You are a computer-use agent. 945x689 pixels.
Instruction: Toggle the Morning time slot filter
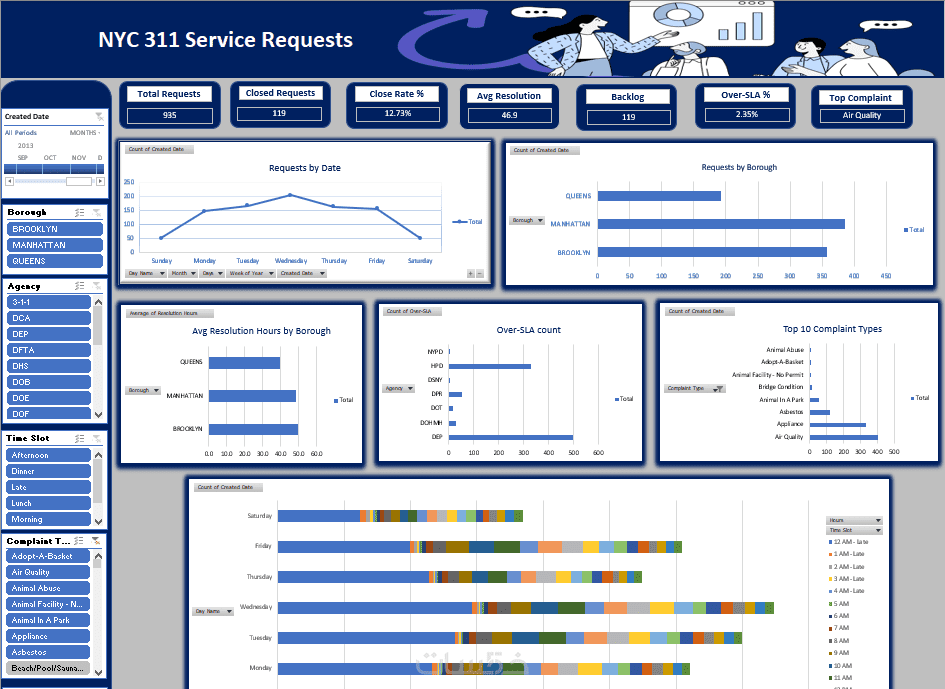(x=48, y=519)
